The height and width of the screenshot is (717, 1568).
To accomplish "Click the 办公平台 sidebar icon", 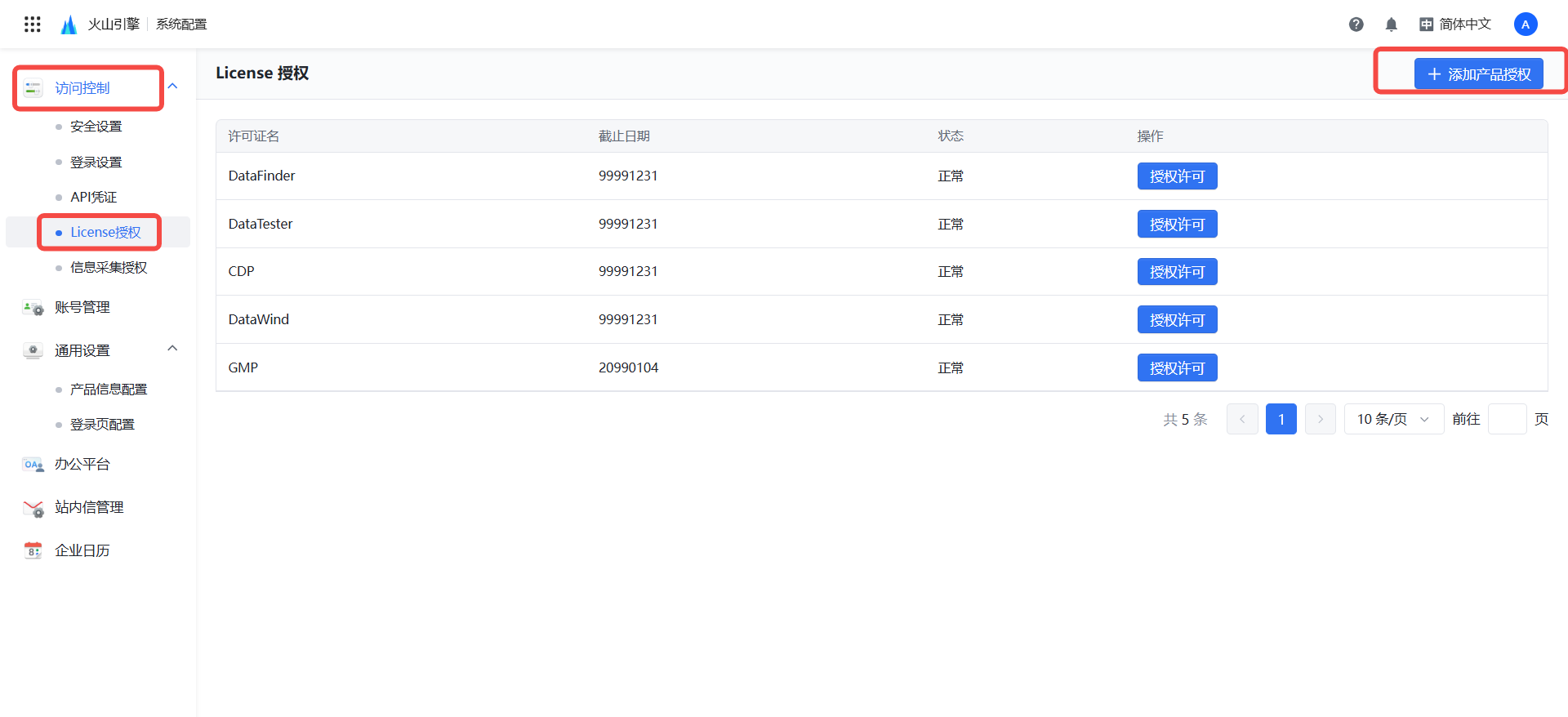I will [33, 465].
